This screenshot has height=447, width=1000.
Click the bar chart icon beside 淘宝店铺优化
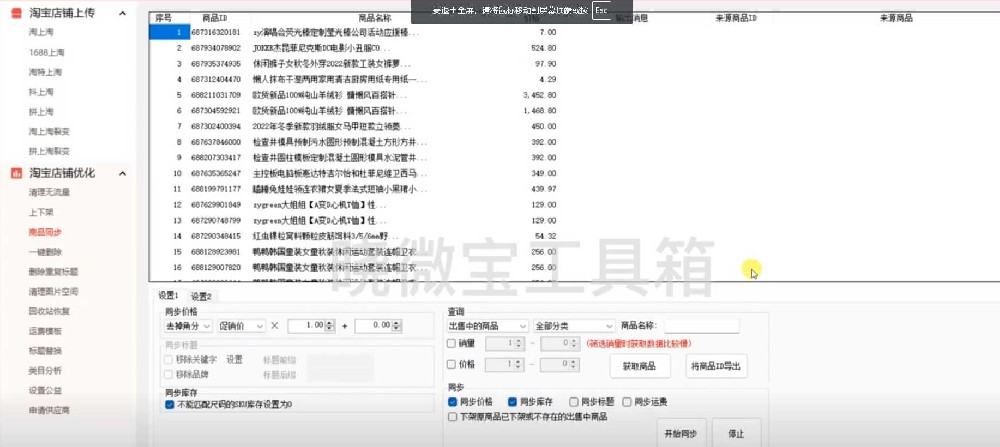[x=17, y=173]
